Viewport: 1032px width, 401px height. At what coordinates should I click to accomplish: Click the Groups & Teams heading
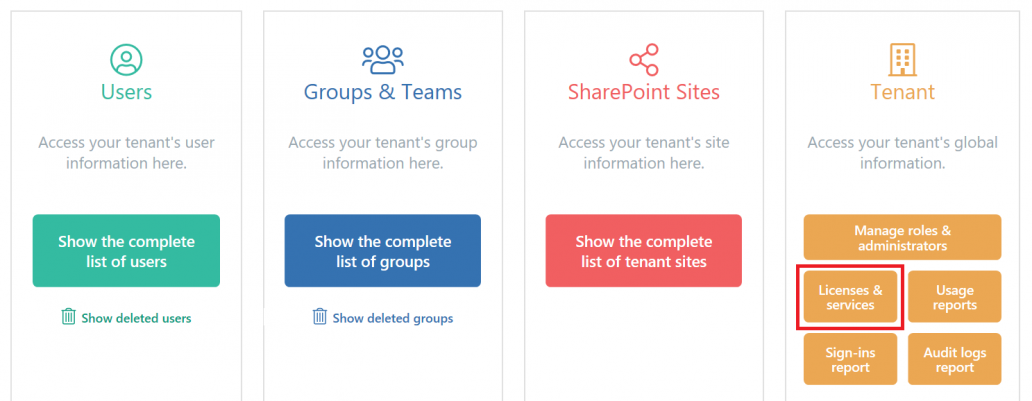(x=382, y=92)
